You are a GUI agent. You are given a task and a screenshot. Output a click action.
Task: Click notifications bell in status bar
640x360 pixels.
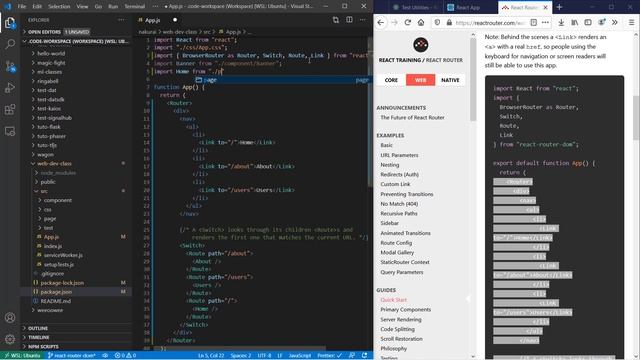tap(364, 356)
